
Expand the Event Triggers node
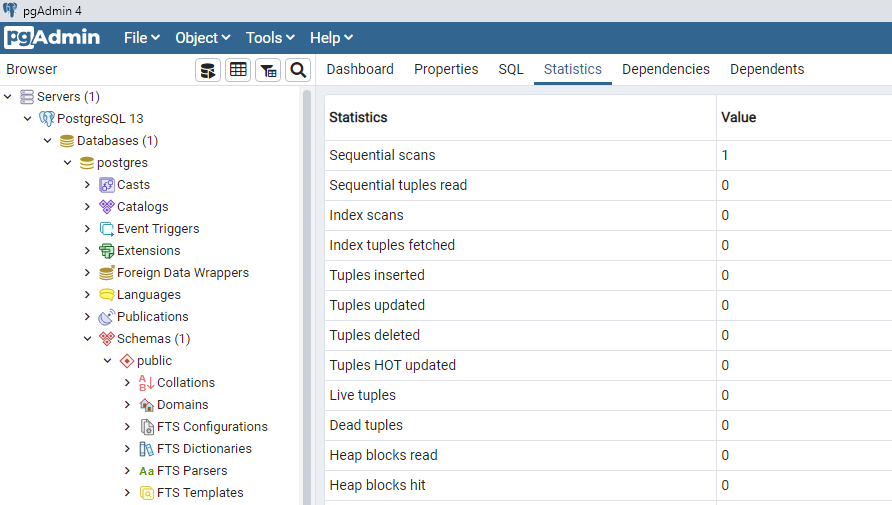click(88, 229)
